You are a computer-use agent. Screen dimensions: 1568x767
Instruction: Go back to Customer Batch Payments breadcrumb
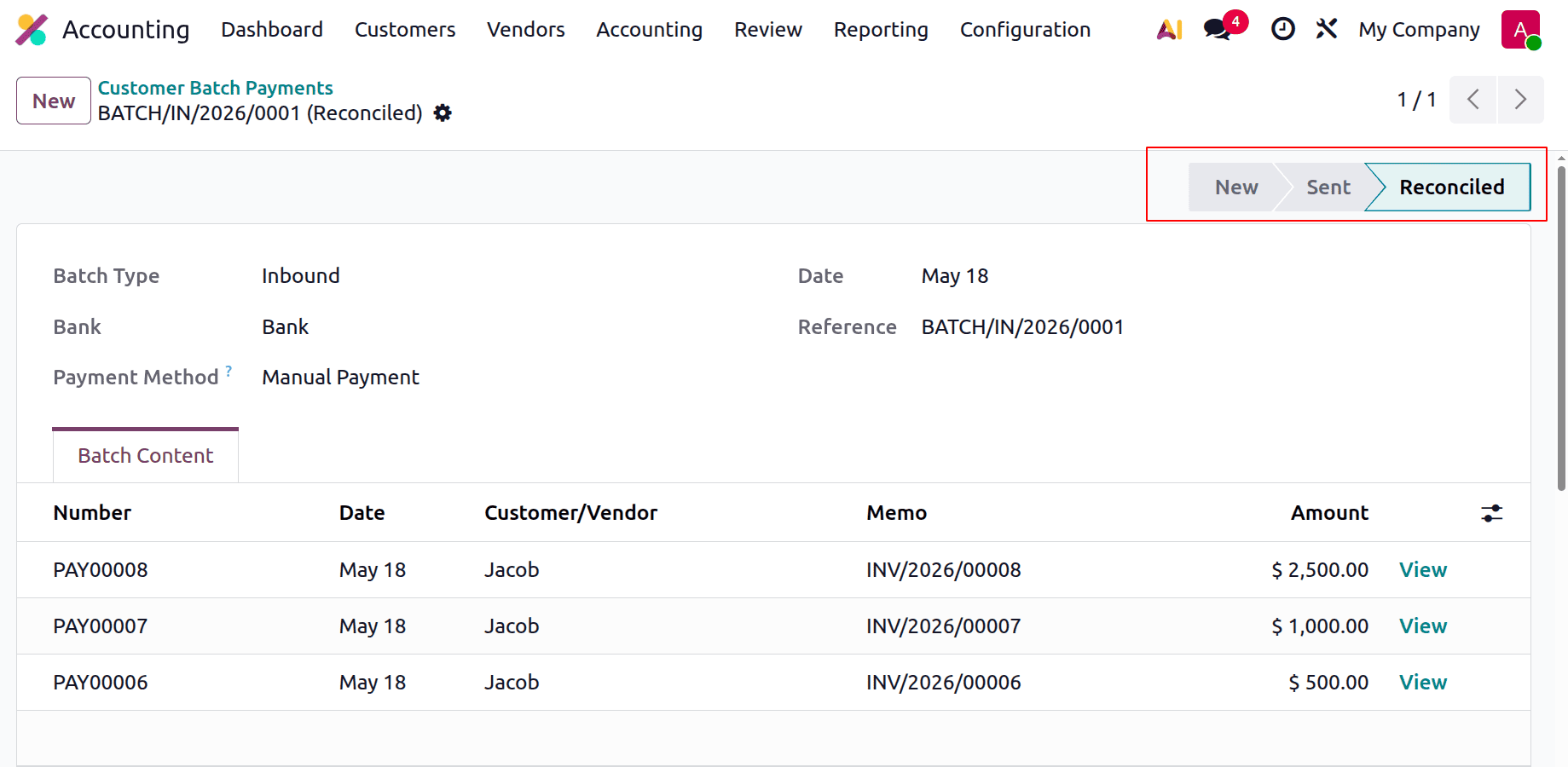click(x=215, y=88)
